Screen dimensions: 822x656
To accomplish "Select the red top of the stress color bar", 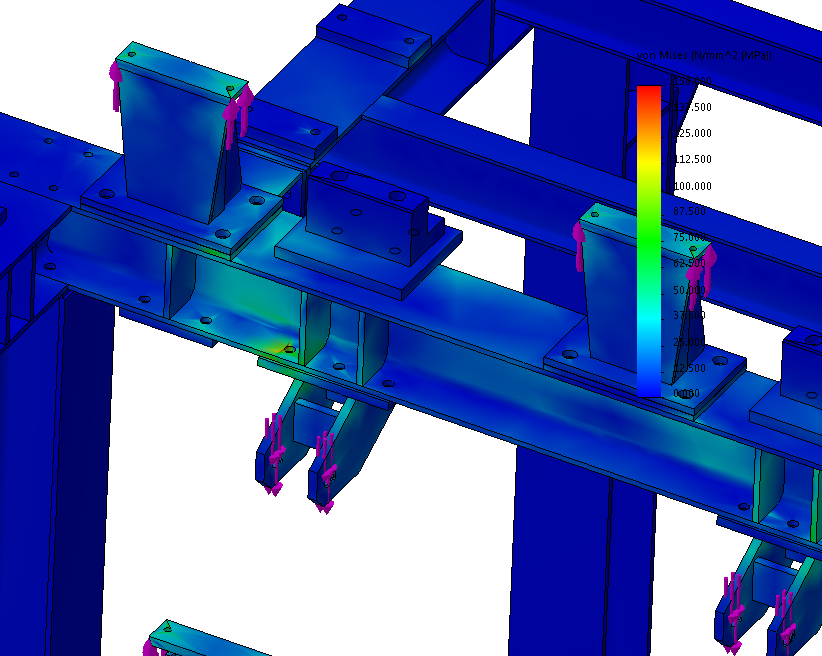I will [648, 93].
